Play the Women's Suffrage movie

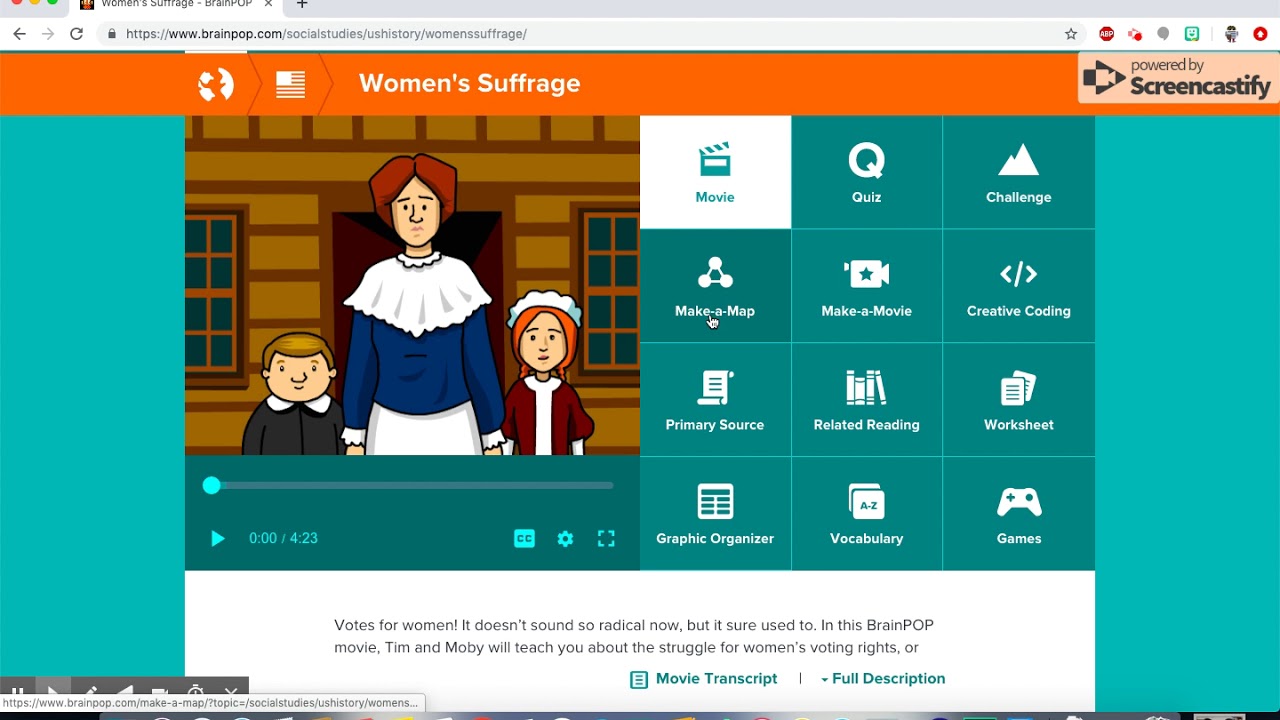click(217, 539)
